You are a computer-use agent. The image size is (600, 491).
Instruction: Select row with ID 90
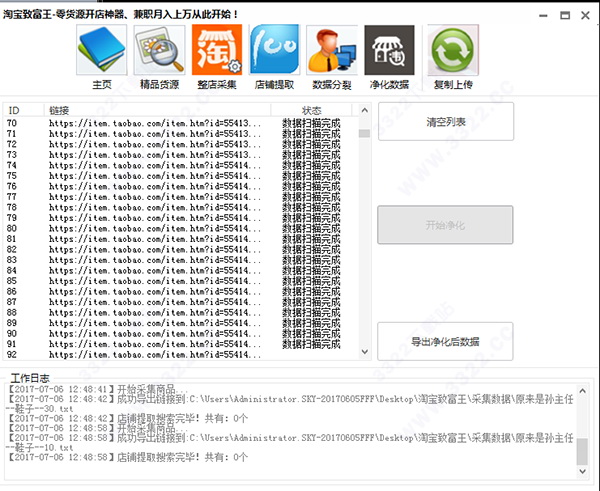pyautogui.click(x=181, y=334)
